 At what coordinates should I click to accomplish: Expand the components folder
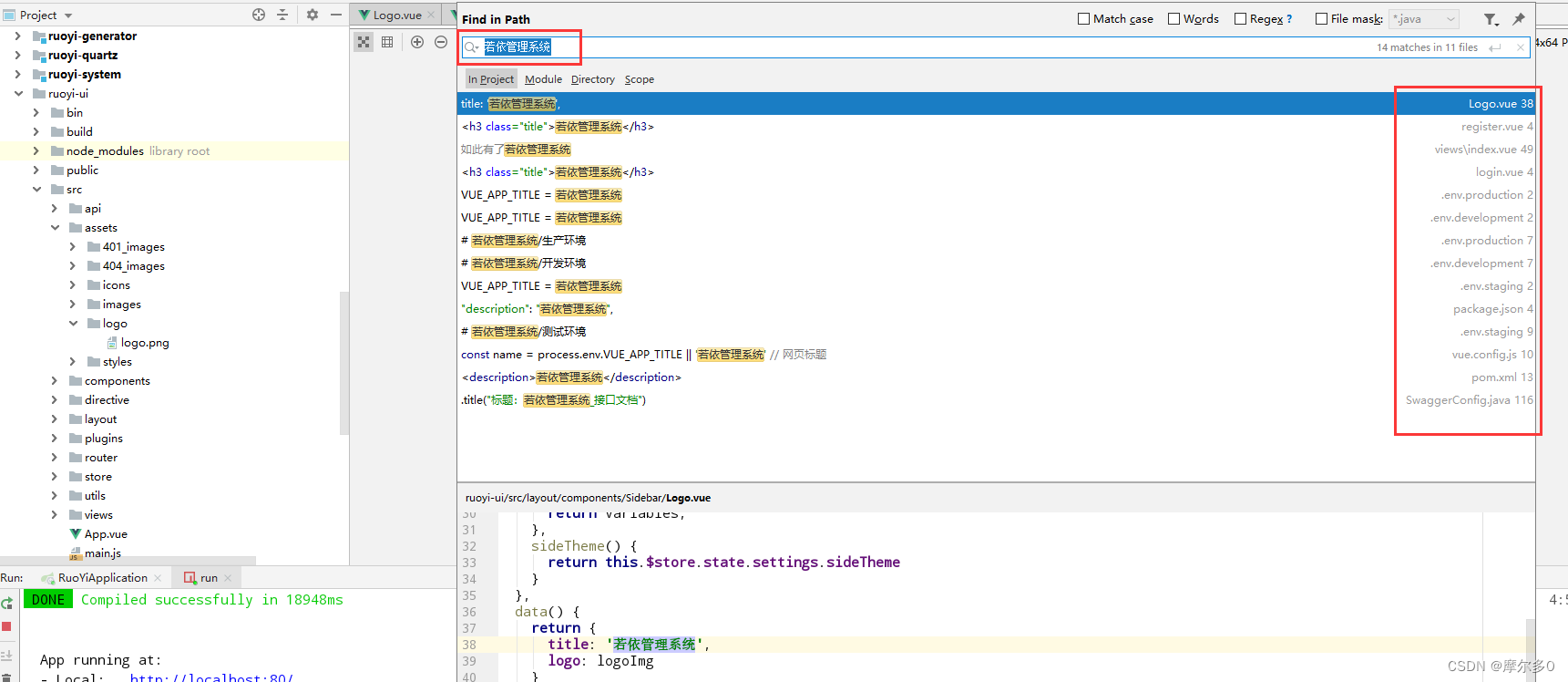[54, 381]
